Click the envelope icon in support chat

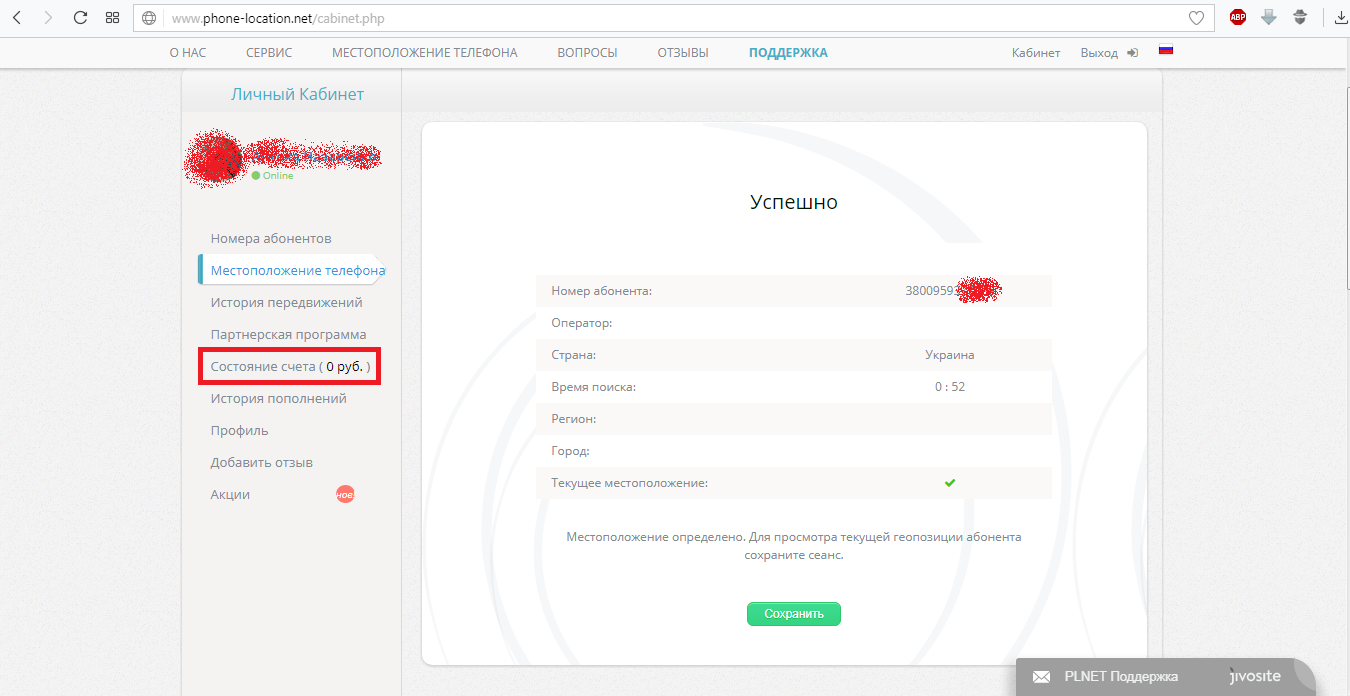(x=1041, y=677)
